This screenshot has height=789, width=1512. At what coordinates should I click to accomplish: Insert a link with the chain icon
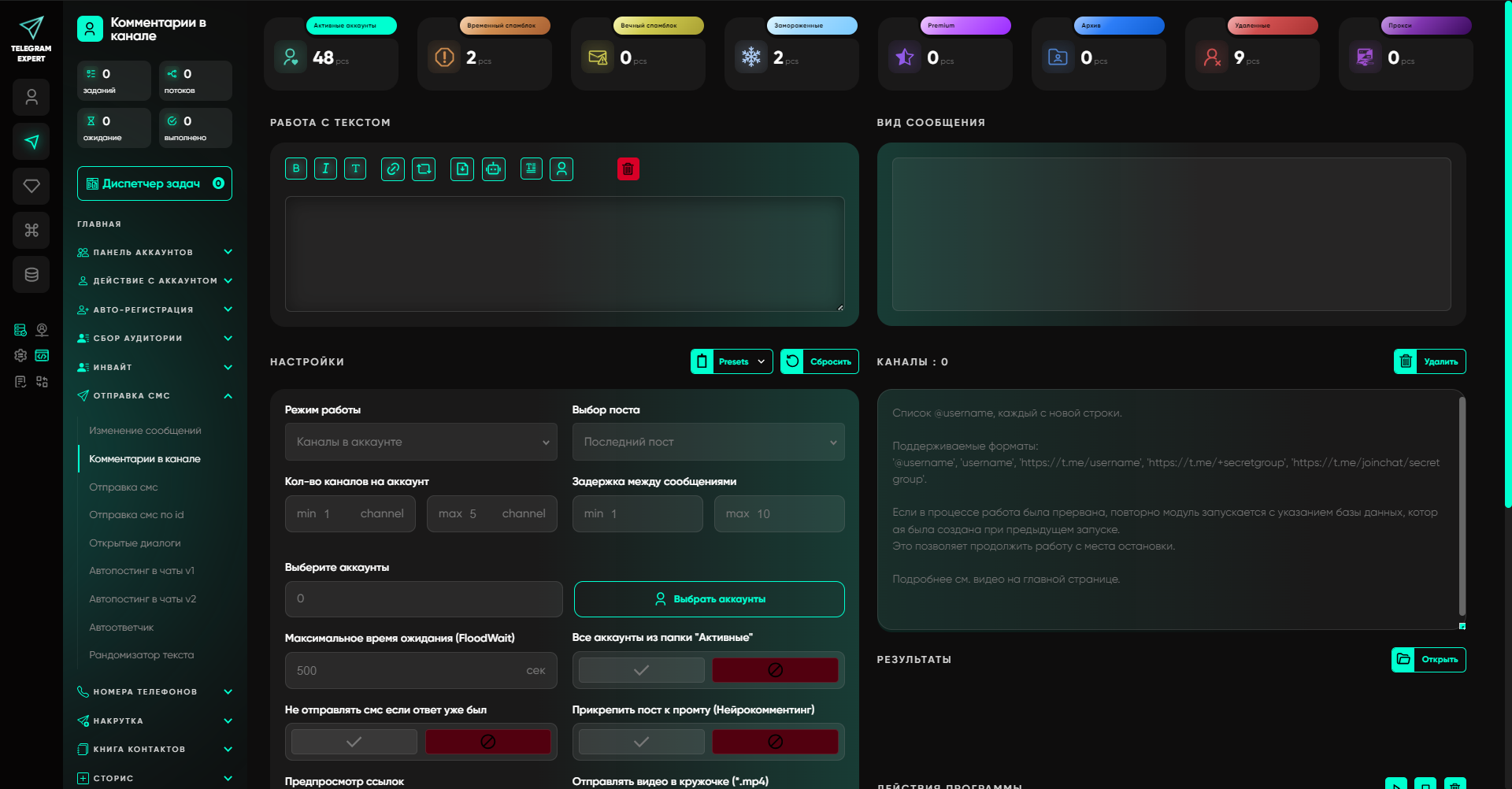pos(393,169)
